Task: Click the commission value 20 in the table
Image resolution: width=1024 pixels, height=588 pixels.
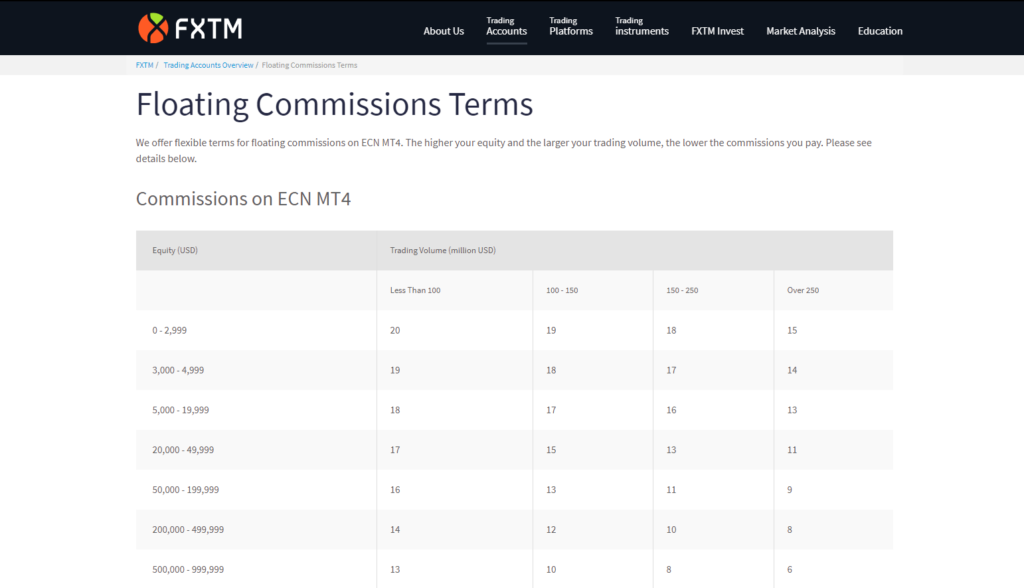Action: point(394,330)
